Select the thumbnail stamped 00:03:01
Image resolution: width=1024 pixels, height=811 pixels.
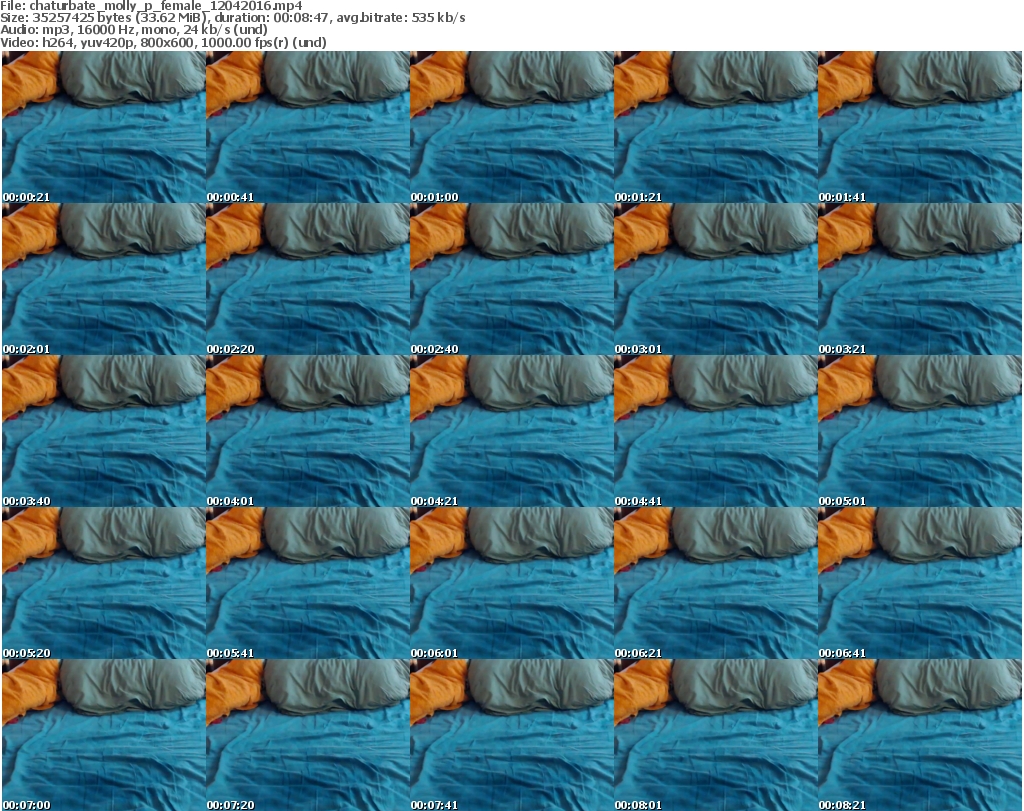click(716, 279)
